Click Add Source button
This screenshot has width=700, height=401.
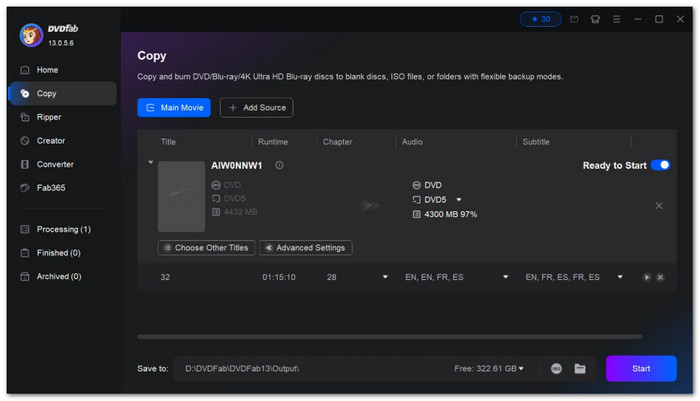pyautogui.click(x=257, y=108)
